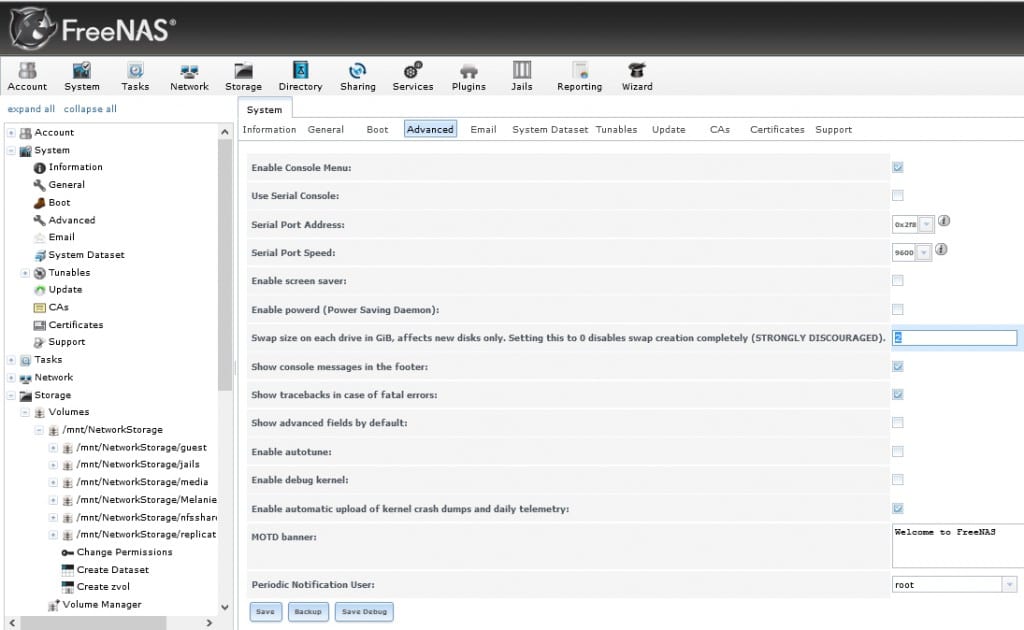Image resolution: width=1024 pixels, height=630 pixels.
Task: Switch to the Certificates tab
Action: pyautogui.click(x=776, y=129)
